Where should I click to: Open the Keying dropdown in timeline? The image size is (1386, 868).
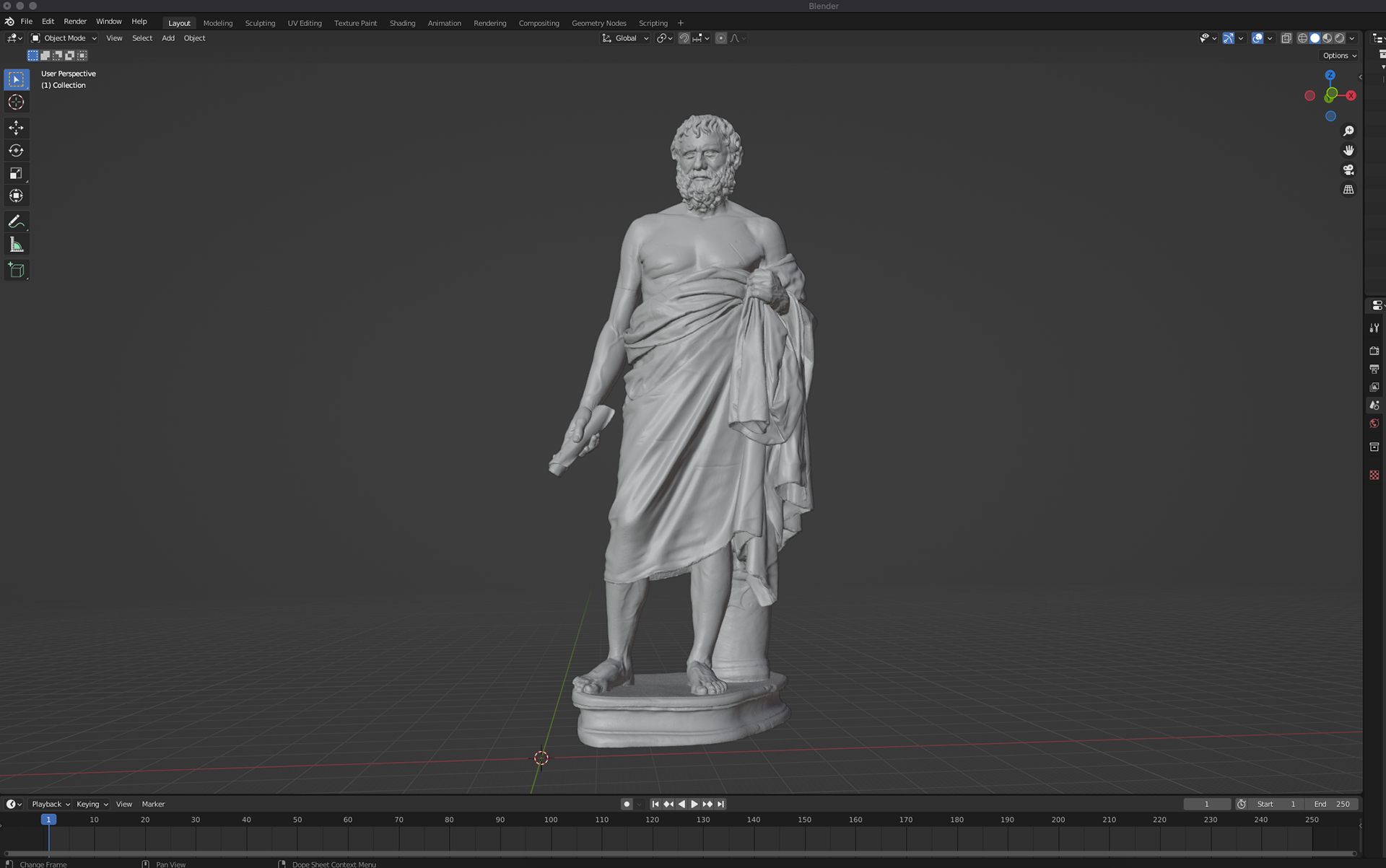pyautogui.click(x=92, y=804)
